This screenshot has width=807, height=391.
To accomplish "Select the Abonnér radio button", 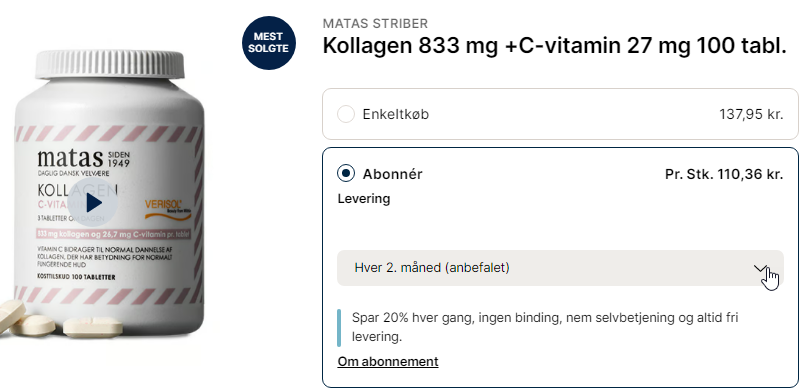I will click(346, 174).
